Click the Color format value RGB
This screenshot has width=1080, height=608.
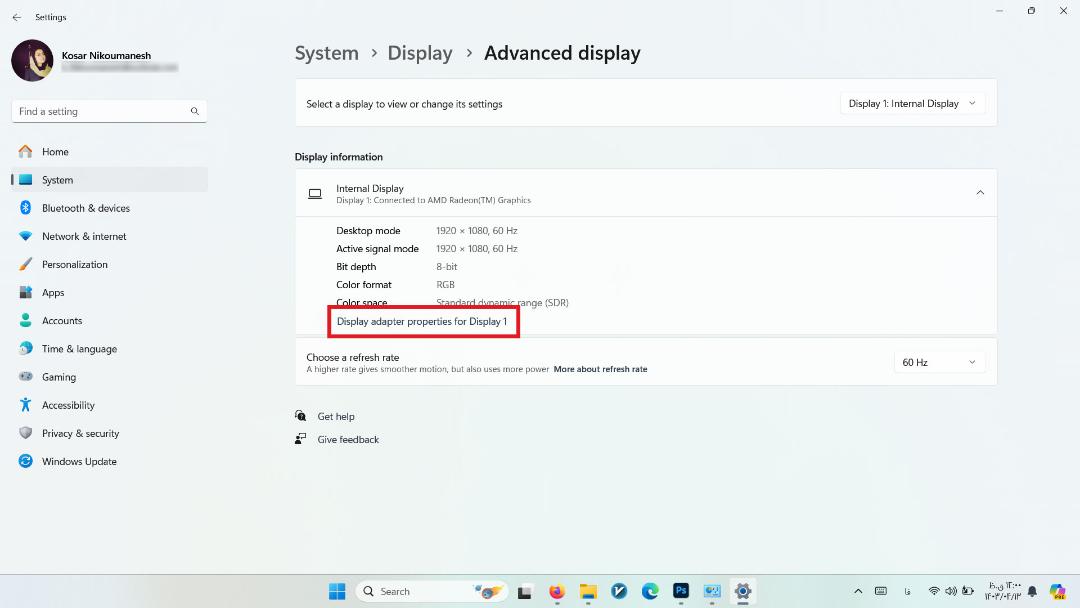point(445,284)
